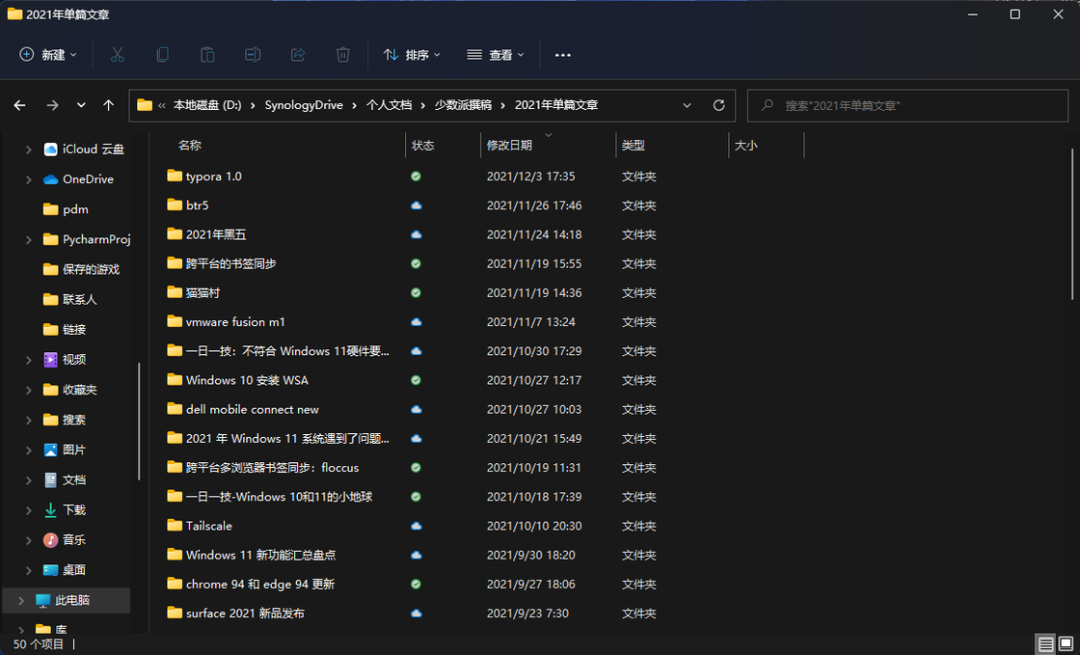Click the Share icon in toolbar
1080x655 pixels.
coord(298,54)
